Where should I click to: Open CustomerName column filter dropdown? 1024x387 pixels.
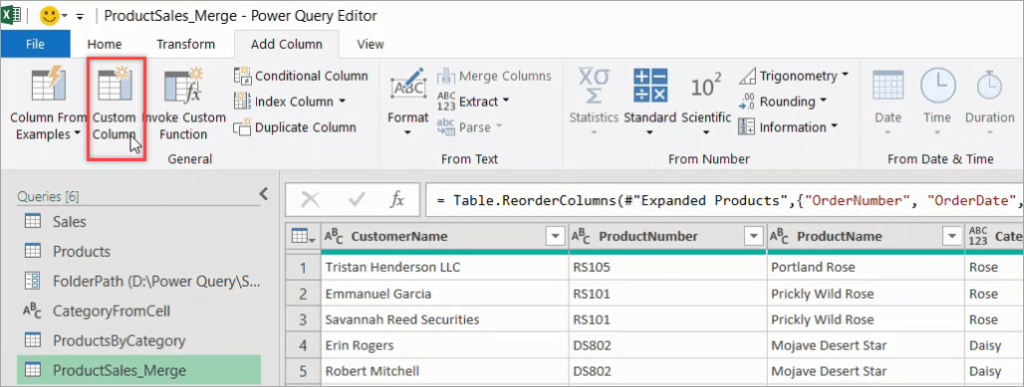tap(555, 237)
